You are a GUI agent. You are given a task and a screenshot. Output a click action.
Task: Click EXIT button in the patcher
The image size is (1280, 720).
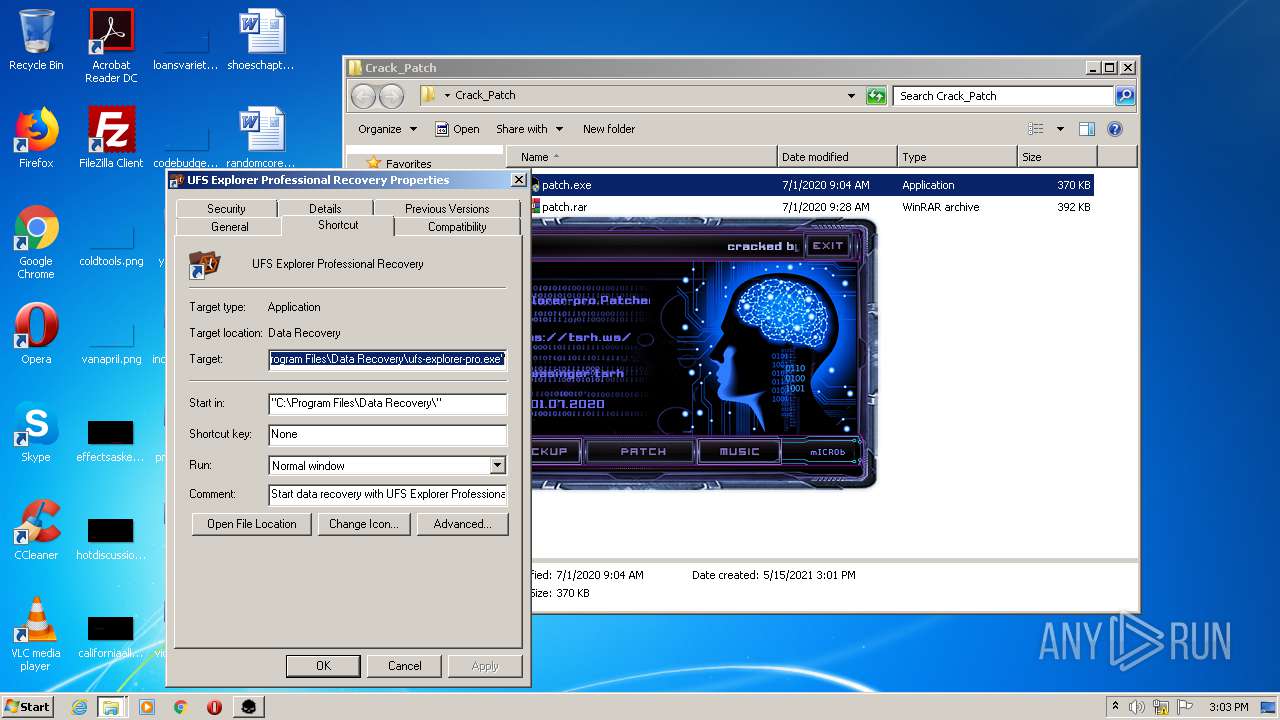tap(828, 246)
